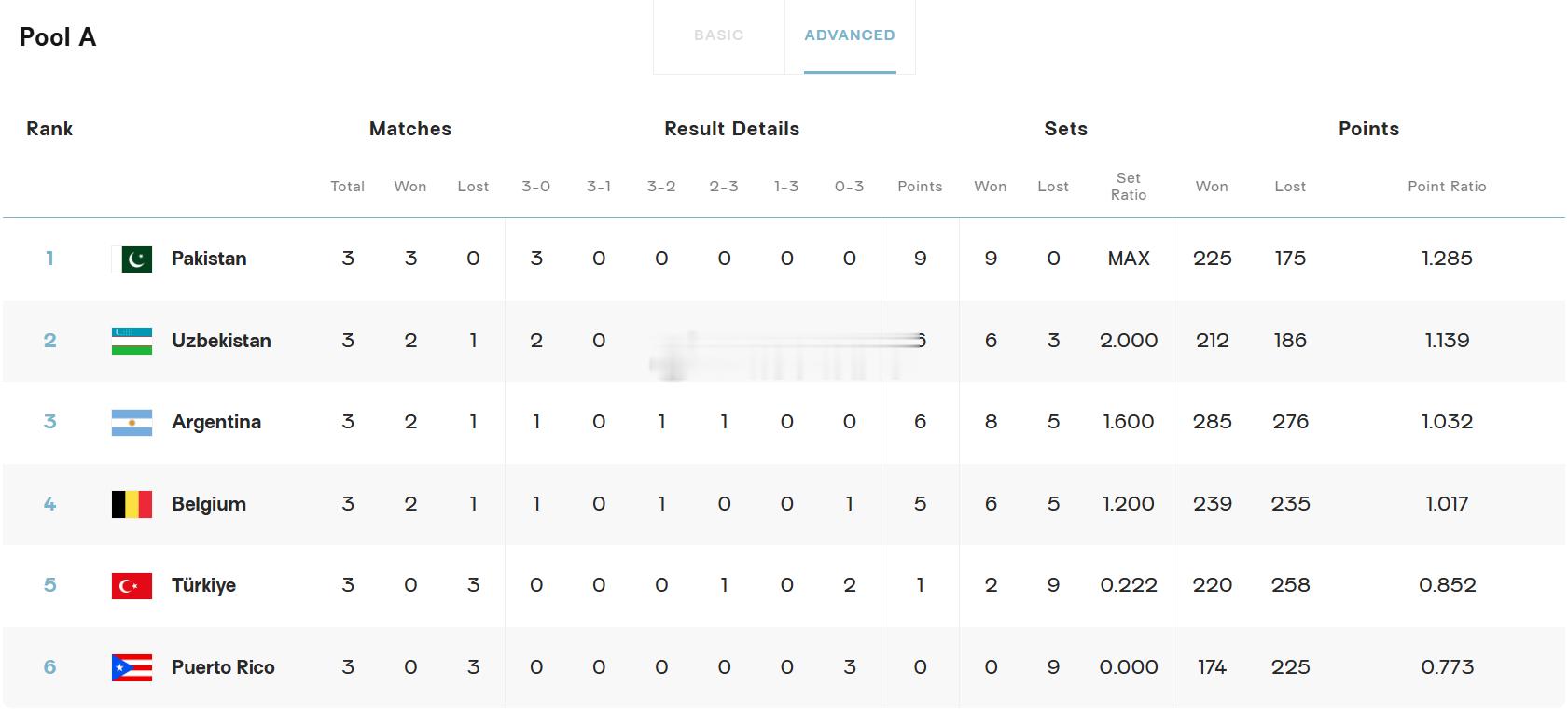This screenshot has width=1568, height=714.
Task: Open the Pakistan team link
Action: 209,259
